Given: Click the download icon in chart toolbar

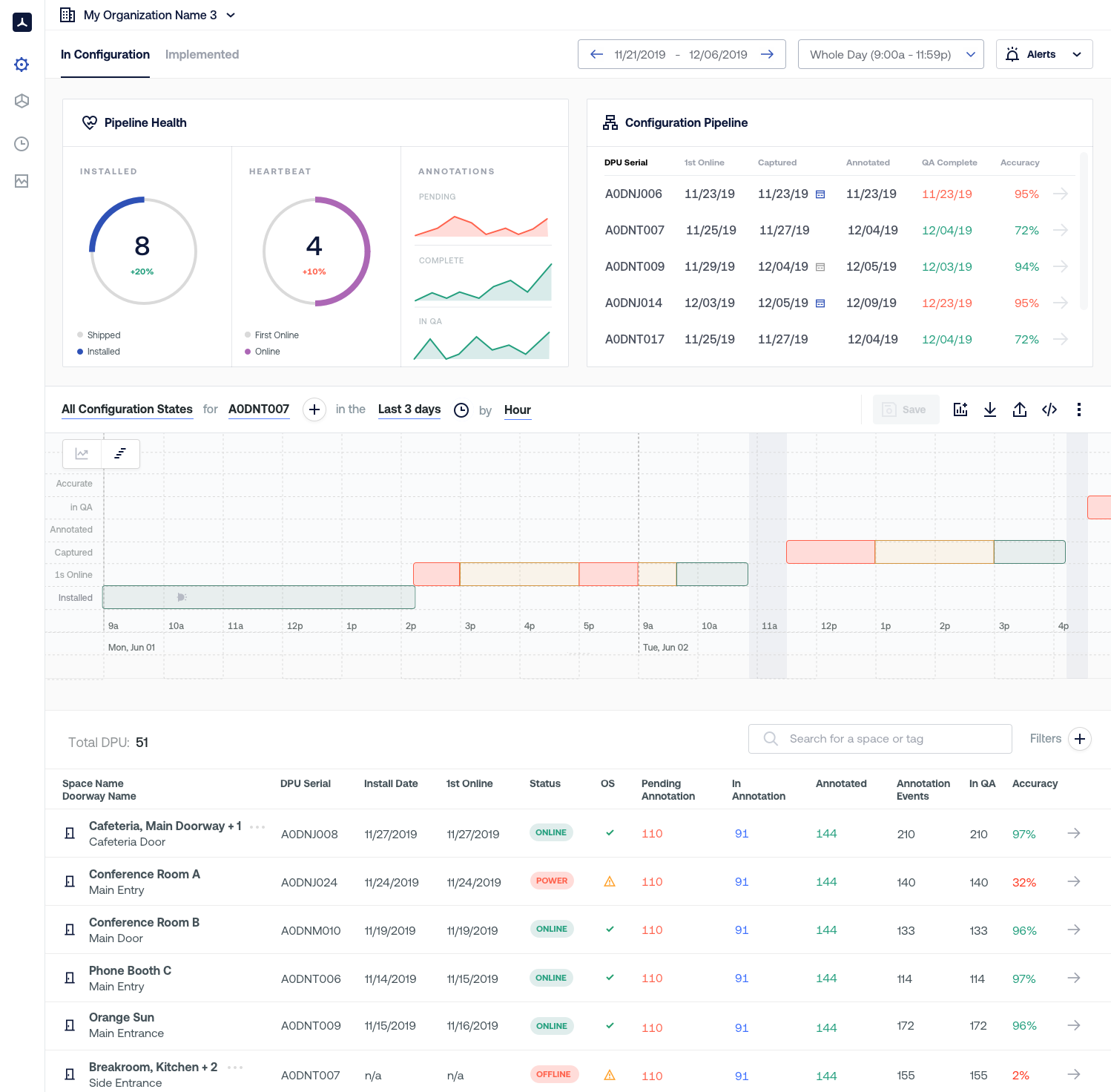Looking at the screenshot, I should pyautogui.click(x=989, y=409).
